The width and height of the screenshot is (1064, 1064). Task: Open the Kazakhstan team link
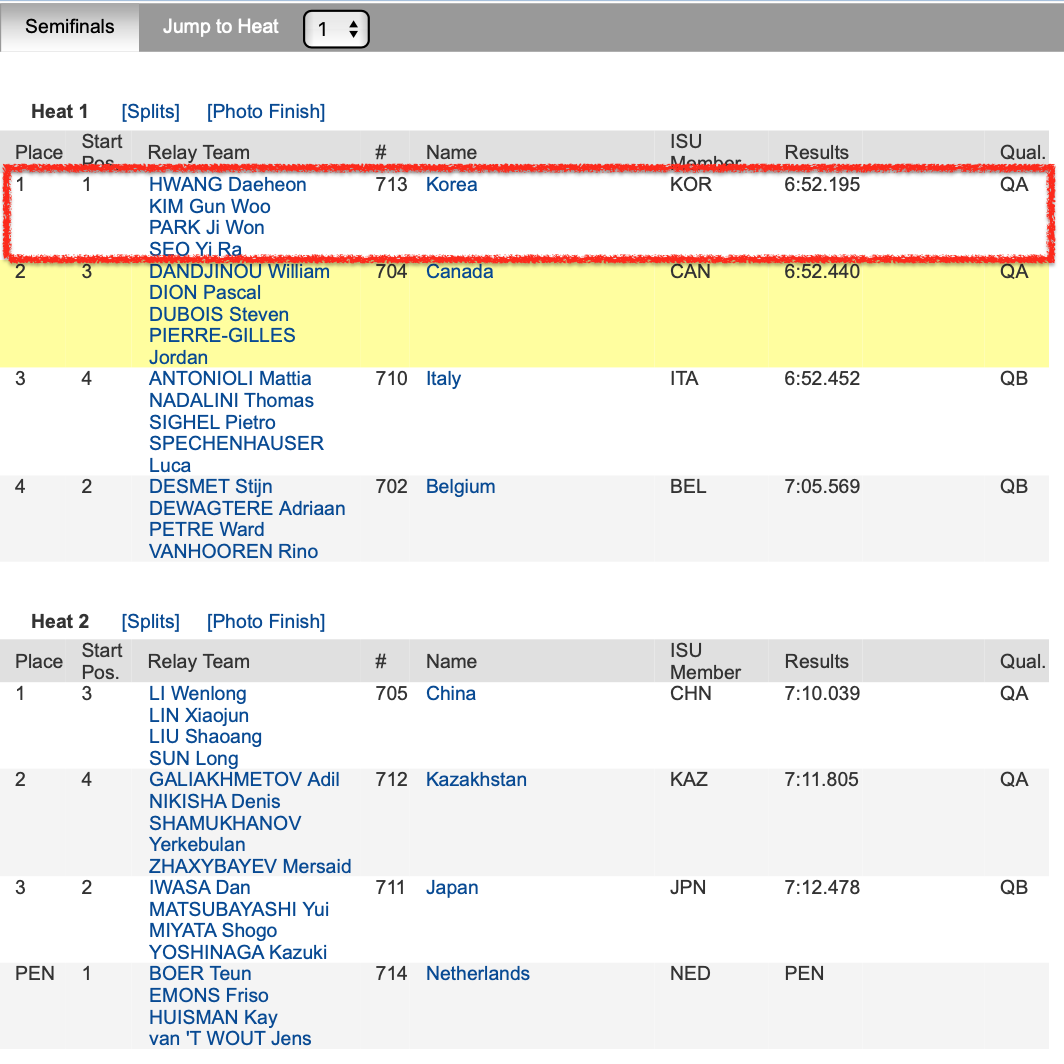pyautogui.click(x=476, y=780)
